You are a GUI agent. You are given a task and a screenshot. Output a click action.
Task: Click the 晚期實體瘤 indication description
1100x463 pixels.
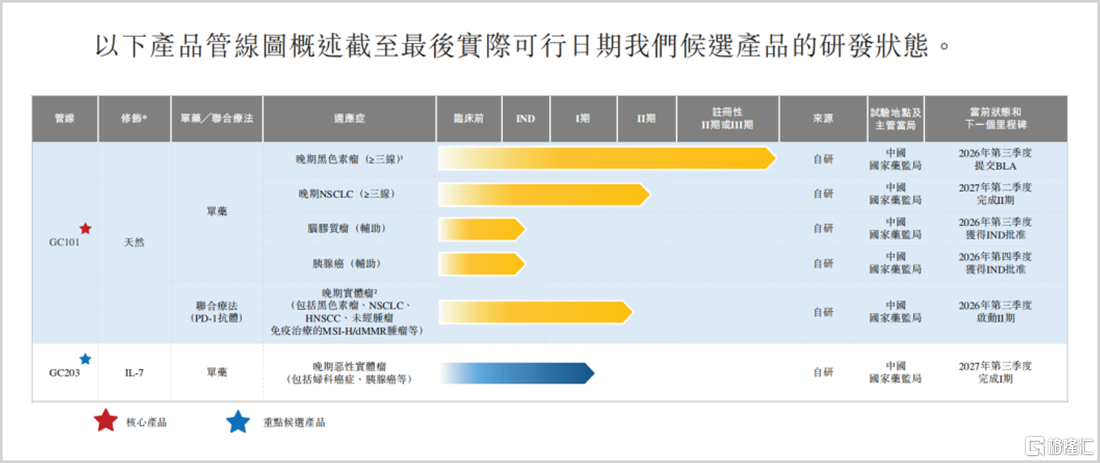point(349,311)
